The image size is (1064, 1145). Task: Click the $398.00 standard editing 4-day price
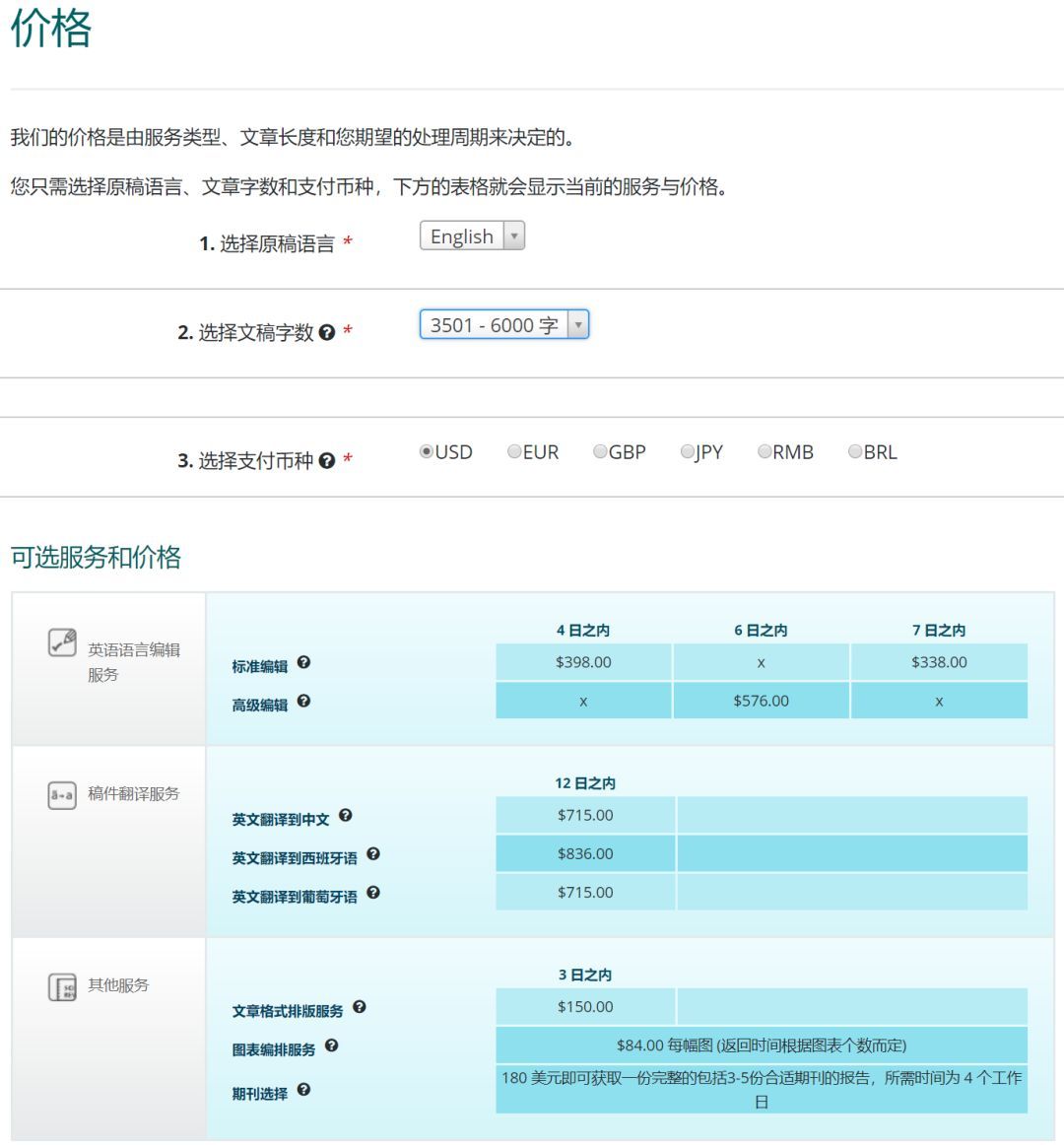pos(583,662)
